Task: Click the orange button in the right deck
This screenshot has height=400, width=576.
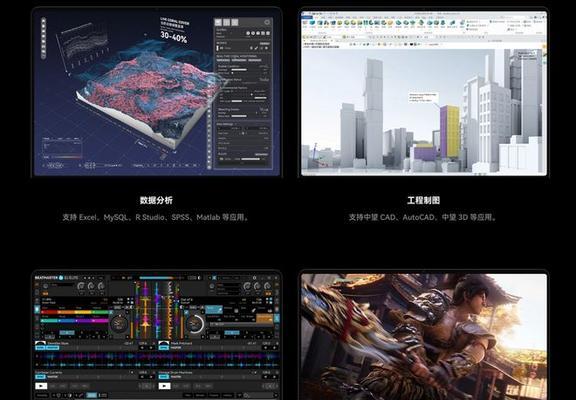Action: pyautogui.click(x=264, y=318)
